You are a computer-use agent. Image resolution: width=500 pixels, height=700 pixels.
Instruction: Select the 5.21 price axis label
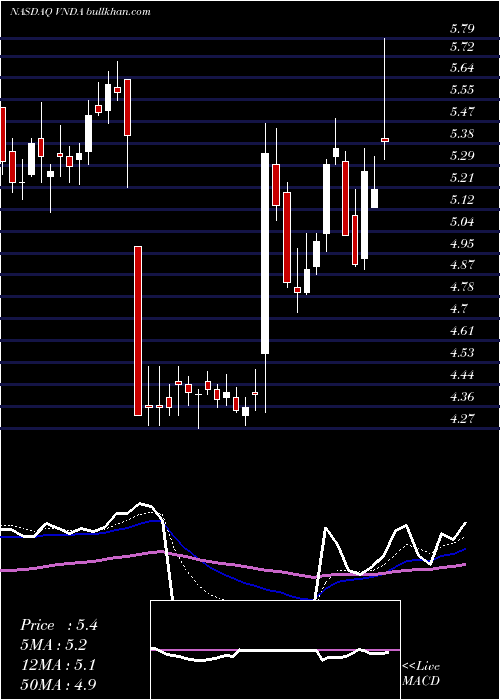point(462,178)
